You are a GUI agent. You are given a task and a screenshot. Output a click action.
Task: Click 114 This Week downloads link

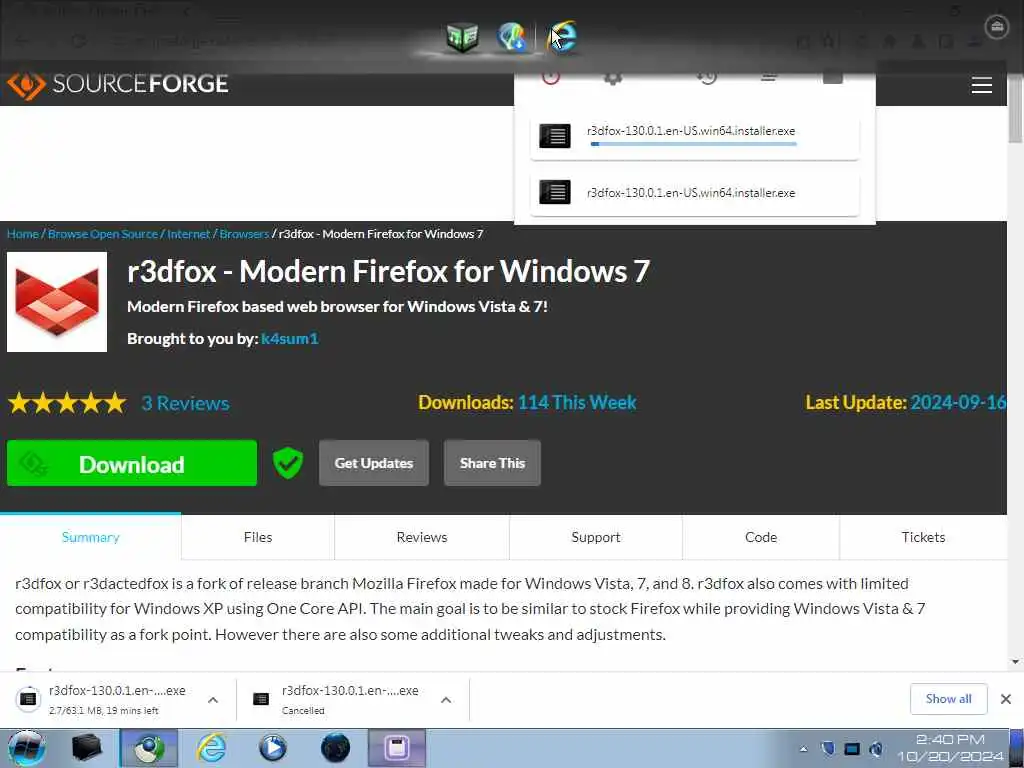(x=577, y=402)
